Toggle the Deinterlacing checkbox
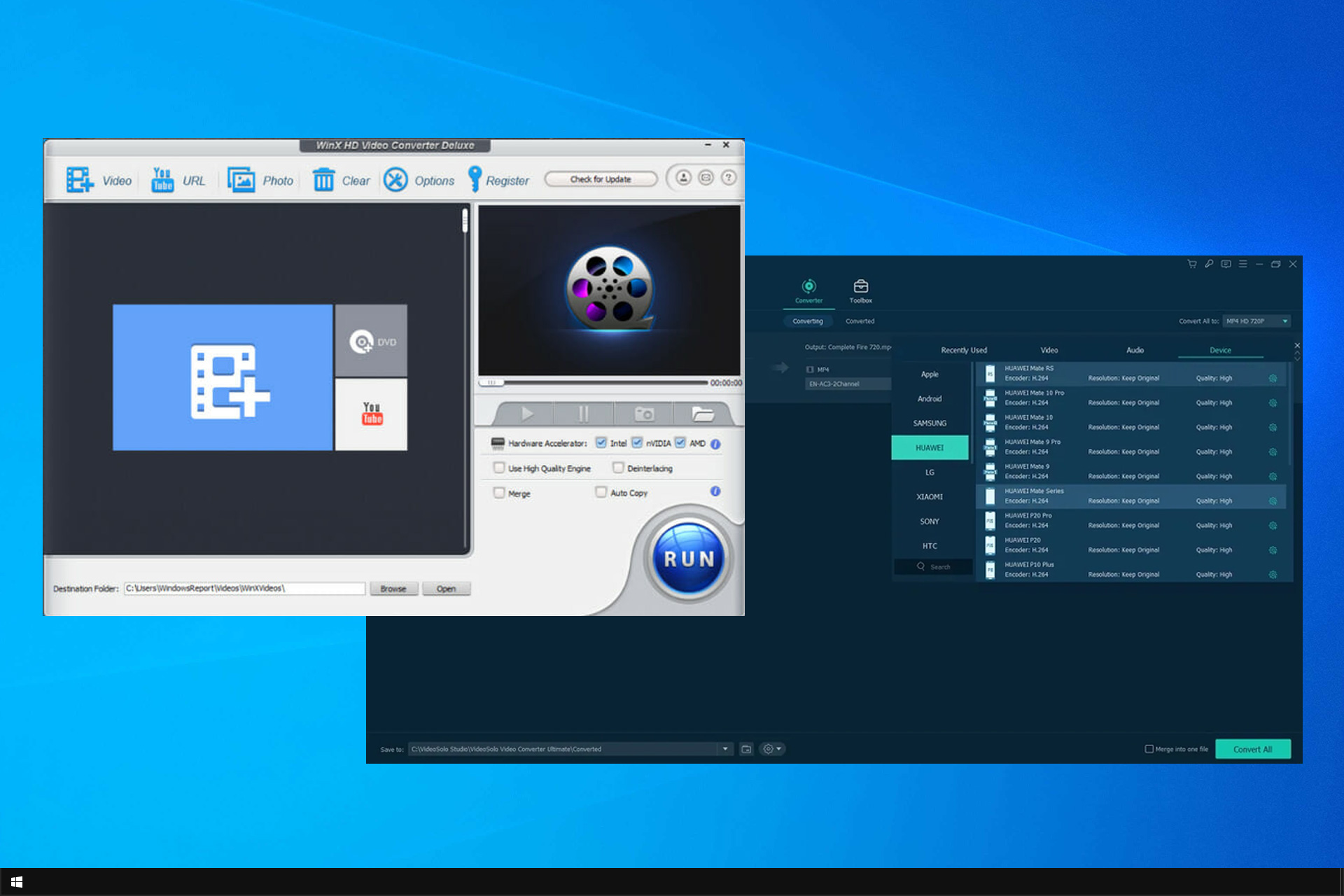 click(x=618, y=468)
